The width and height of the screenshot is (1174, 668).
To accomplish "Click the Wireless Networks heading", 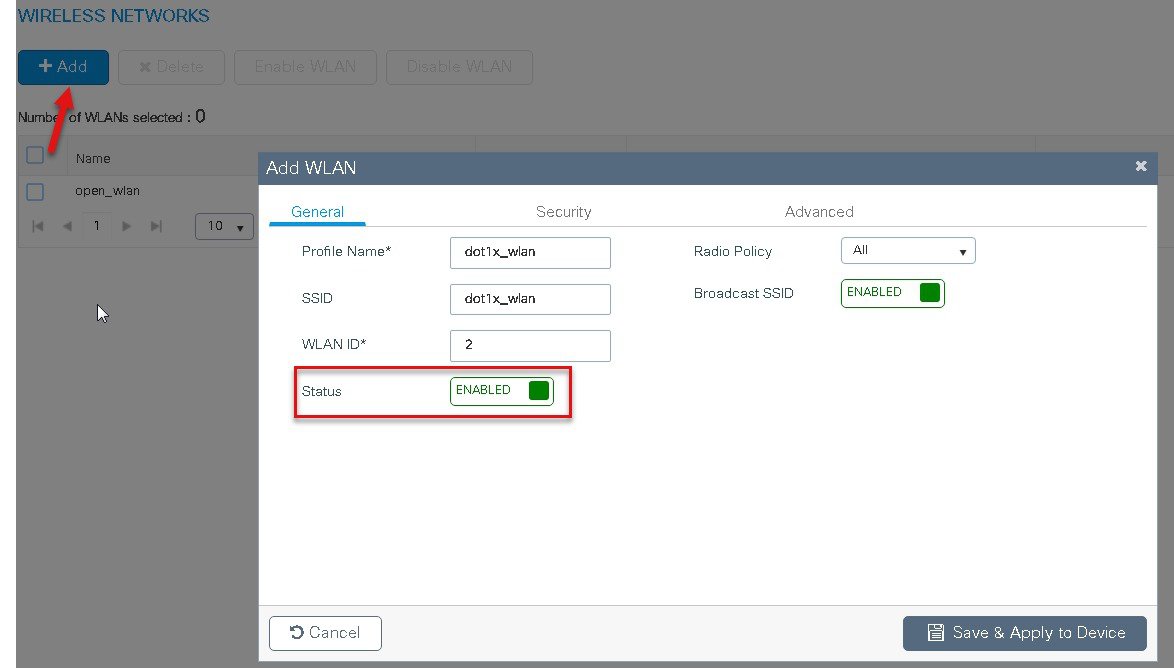I will point(114,16).
